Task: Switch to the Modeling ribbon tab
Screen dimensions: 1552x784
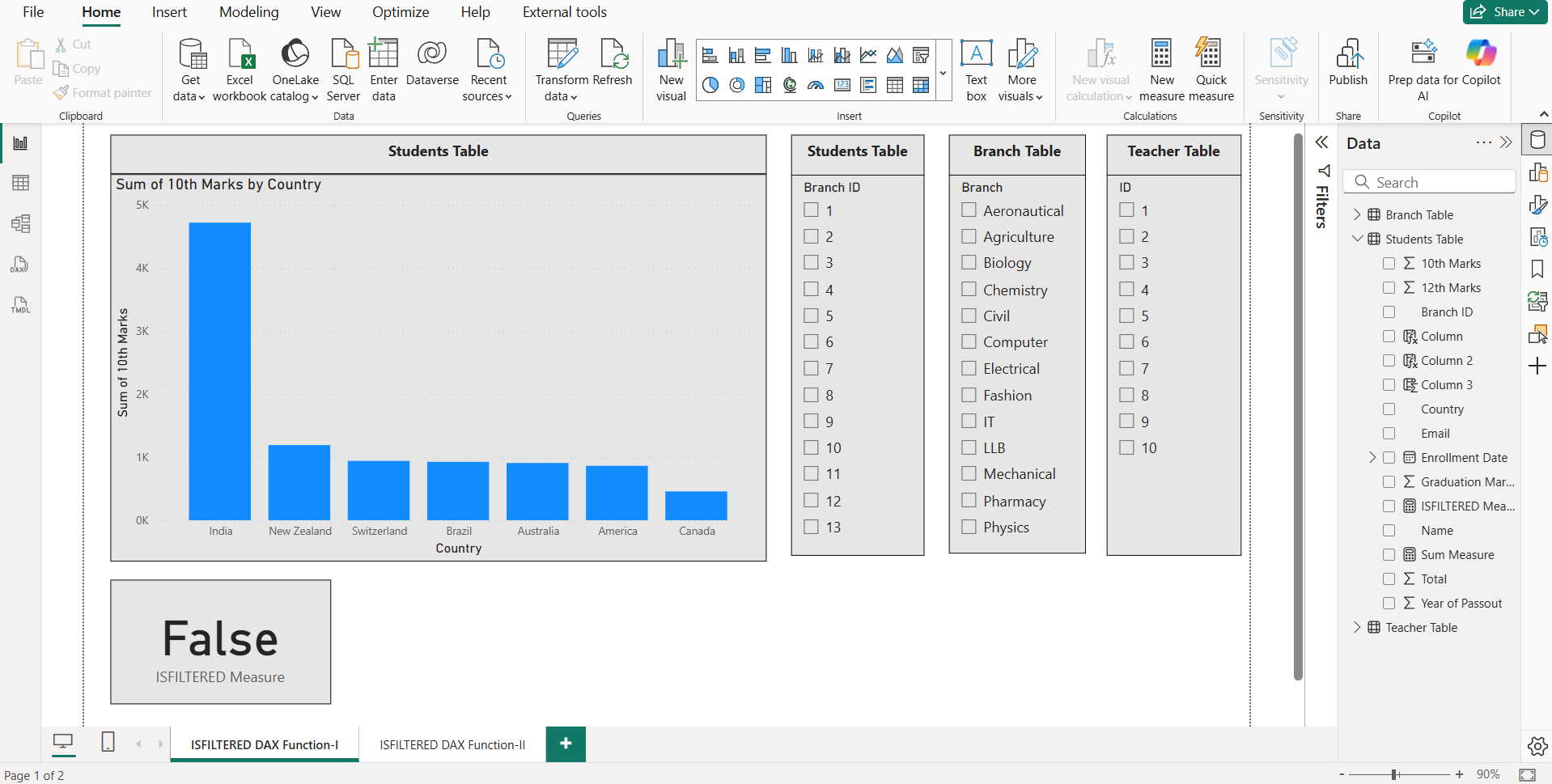Action: click(248, 12)
